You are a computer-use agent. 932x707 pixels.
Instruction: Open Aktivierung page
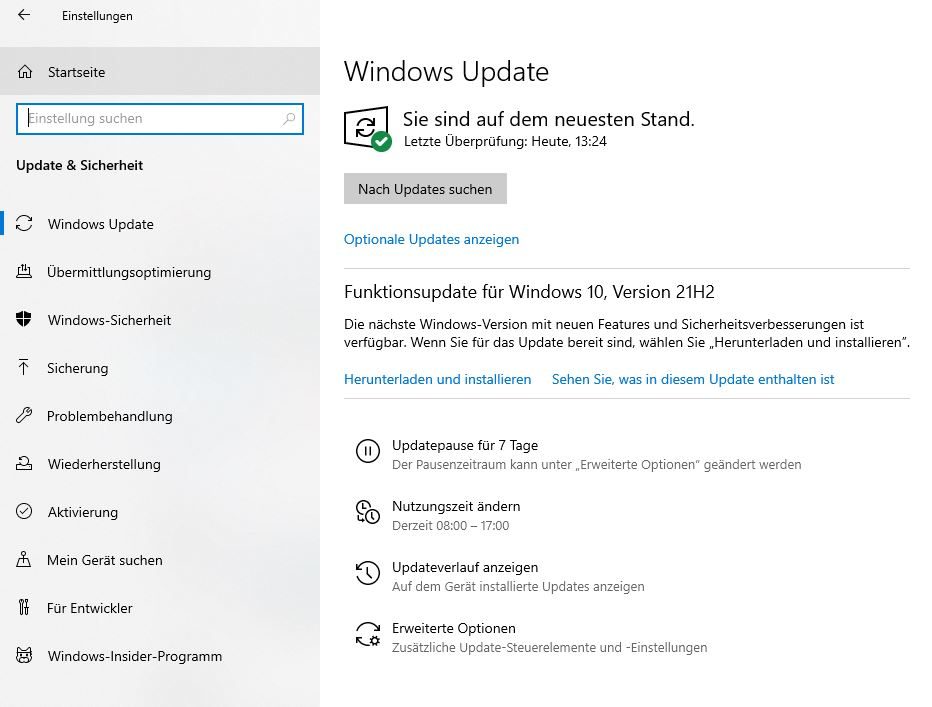point(160,512)
